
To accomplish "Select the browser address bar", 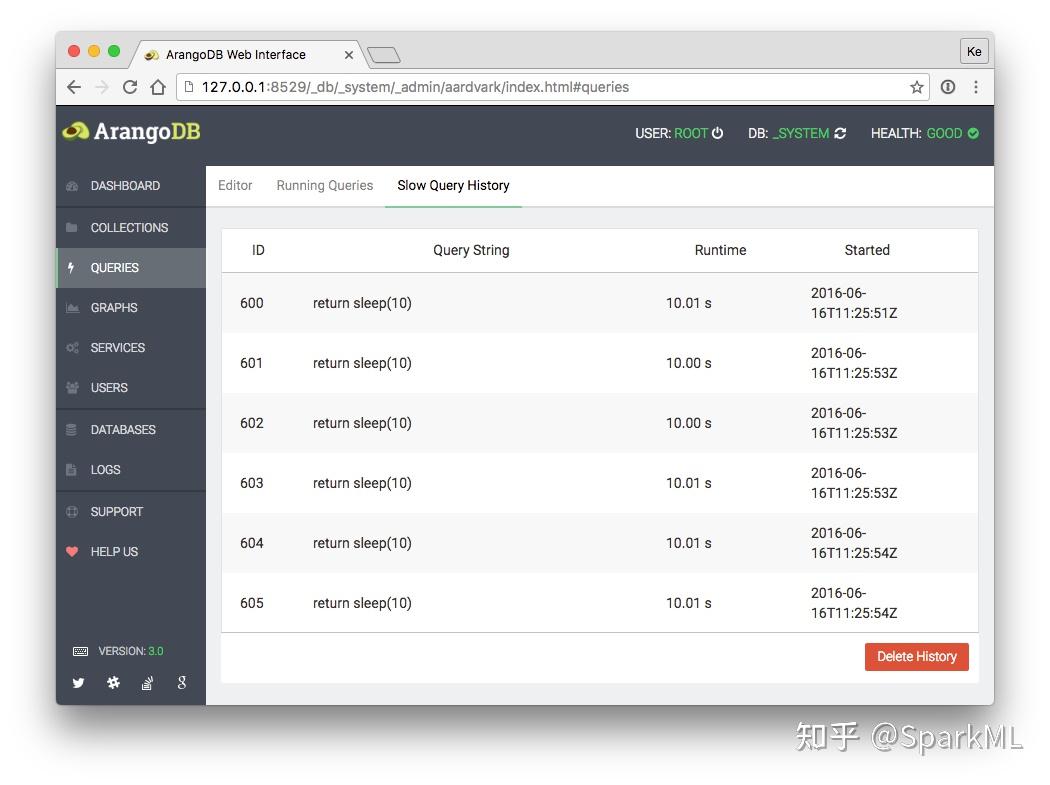I will [x=500, y=87].
